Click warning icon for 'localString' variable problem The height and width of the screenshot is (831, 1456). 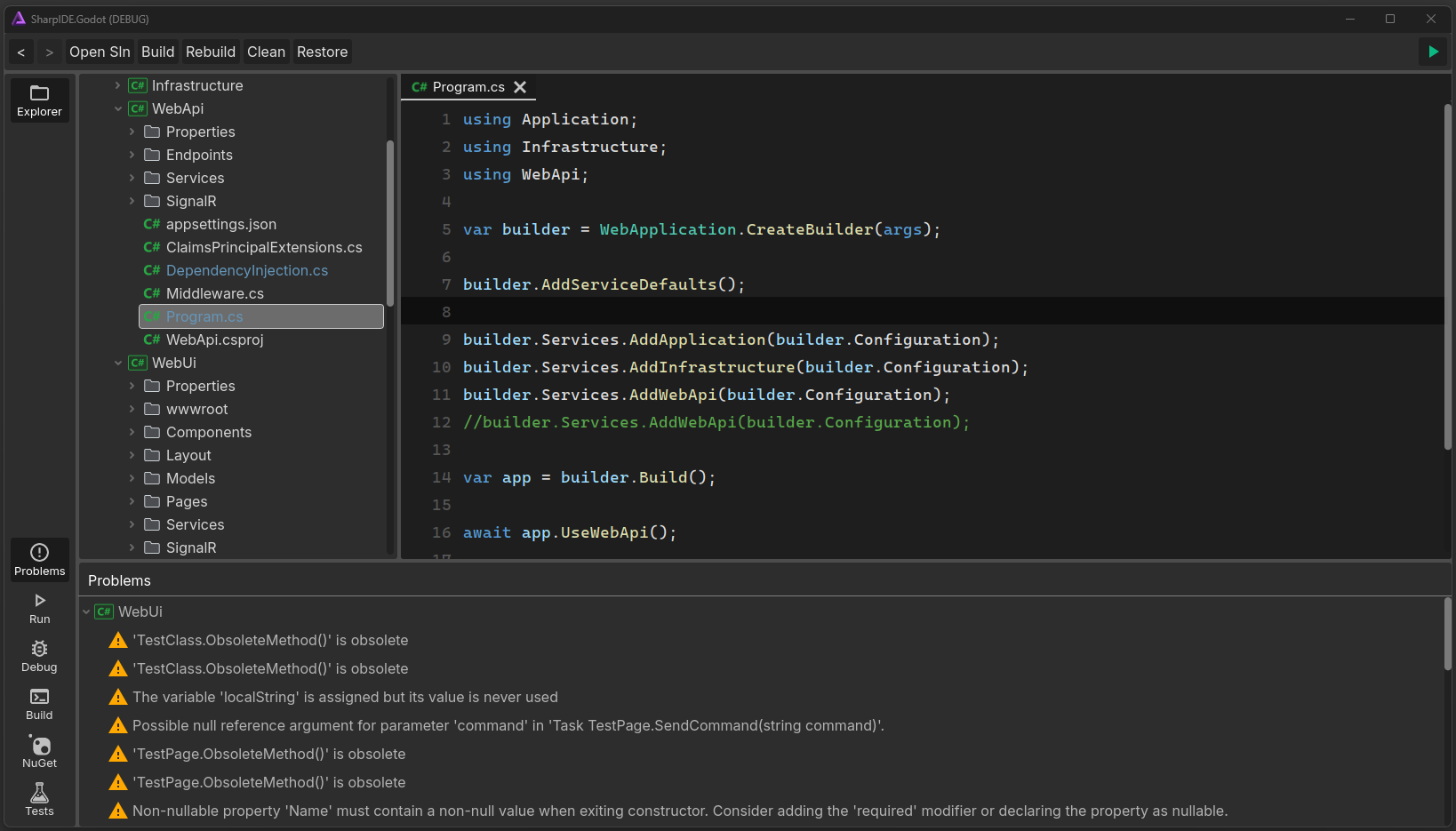click(x=118, y=697)
